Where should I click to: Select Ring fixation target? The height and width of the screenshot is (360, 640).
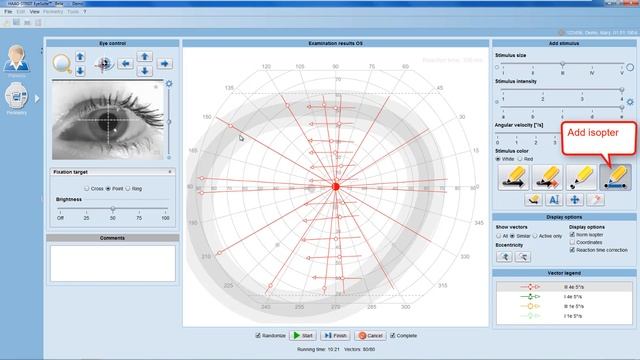pos(128,189)
